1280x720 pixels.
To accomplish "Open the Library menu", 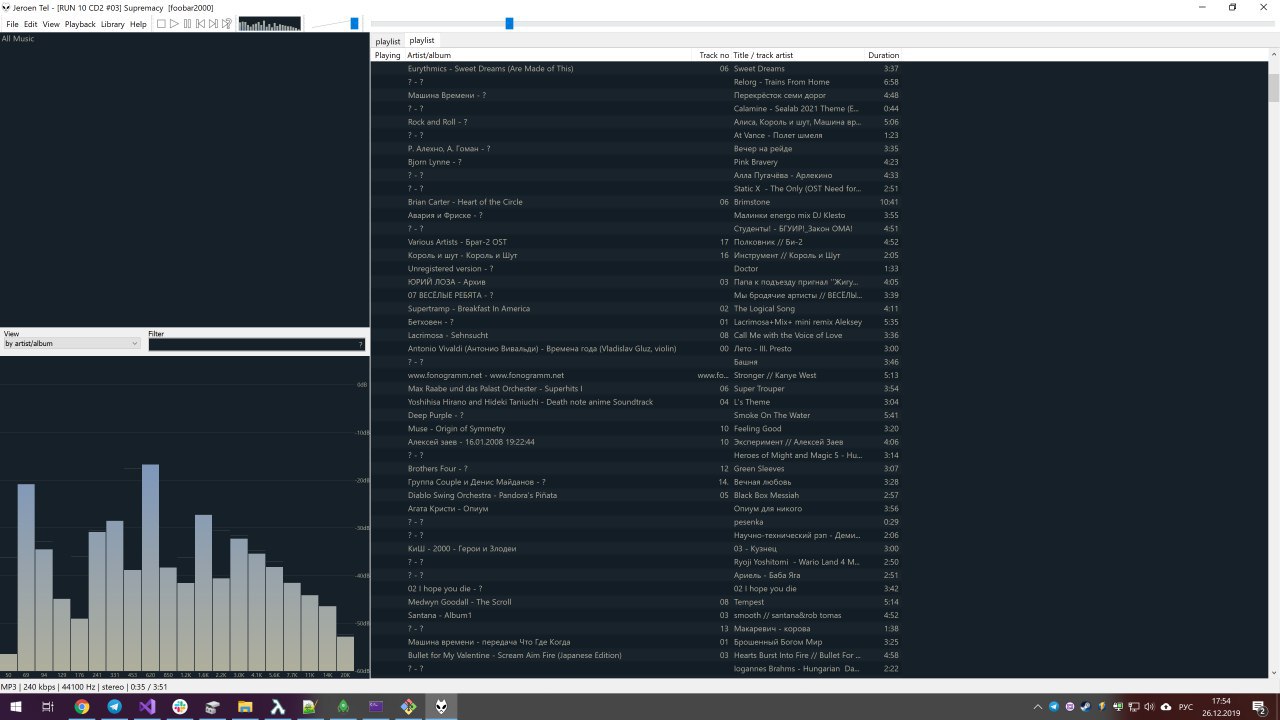I will point(113,24).
